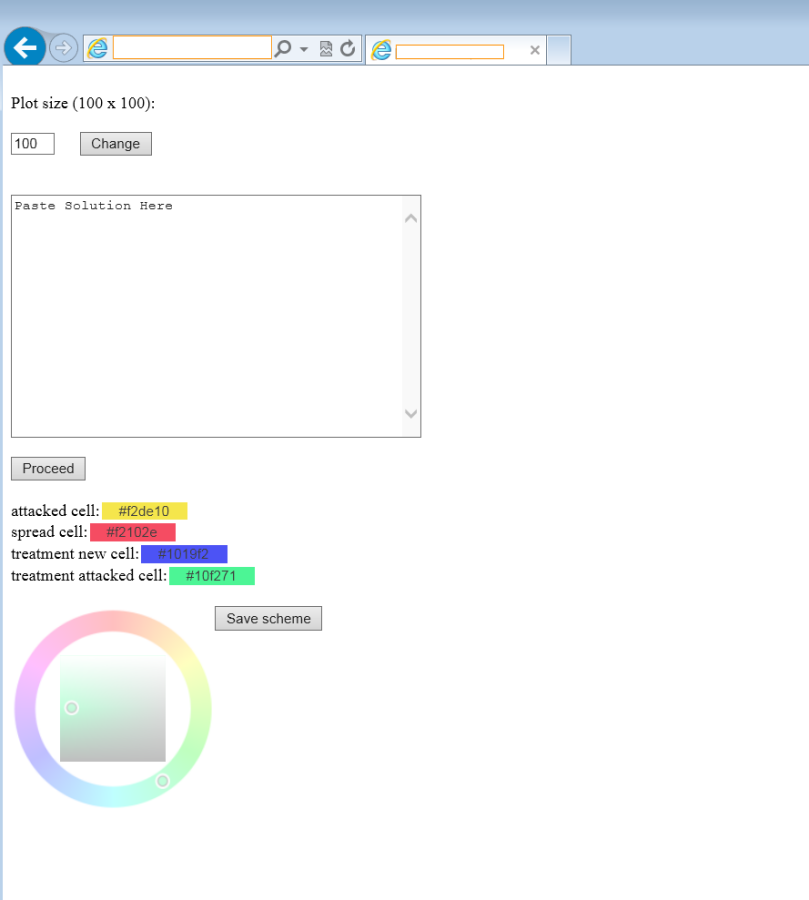Click the Change button
Image resolution: width=809 pixels, height=900 pixels.
coord(115,143)
